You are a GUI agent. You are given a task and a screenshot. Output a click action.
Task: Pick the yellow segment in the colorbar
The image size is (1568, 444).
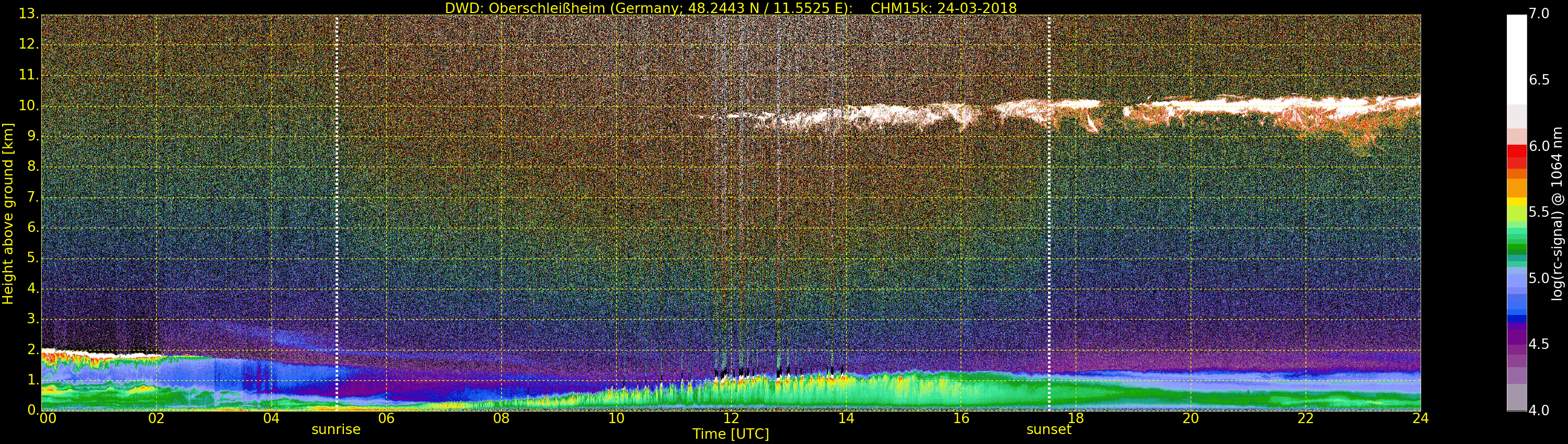pos(1516,202)
